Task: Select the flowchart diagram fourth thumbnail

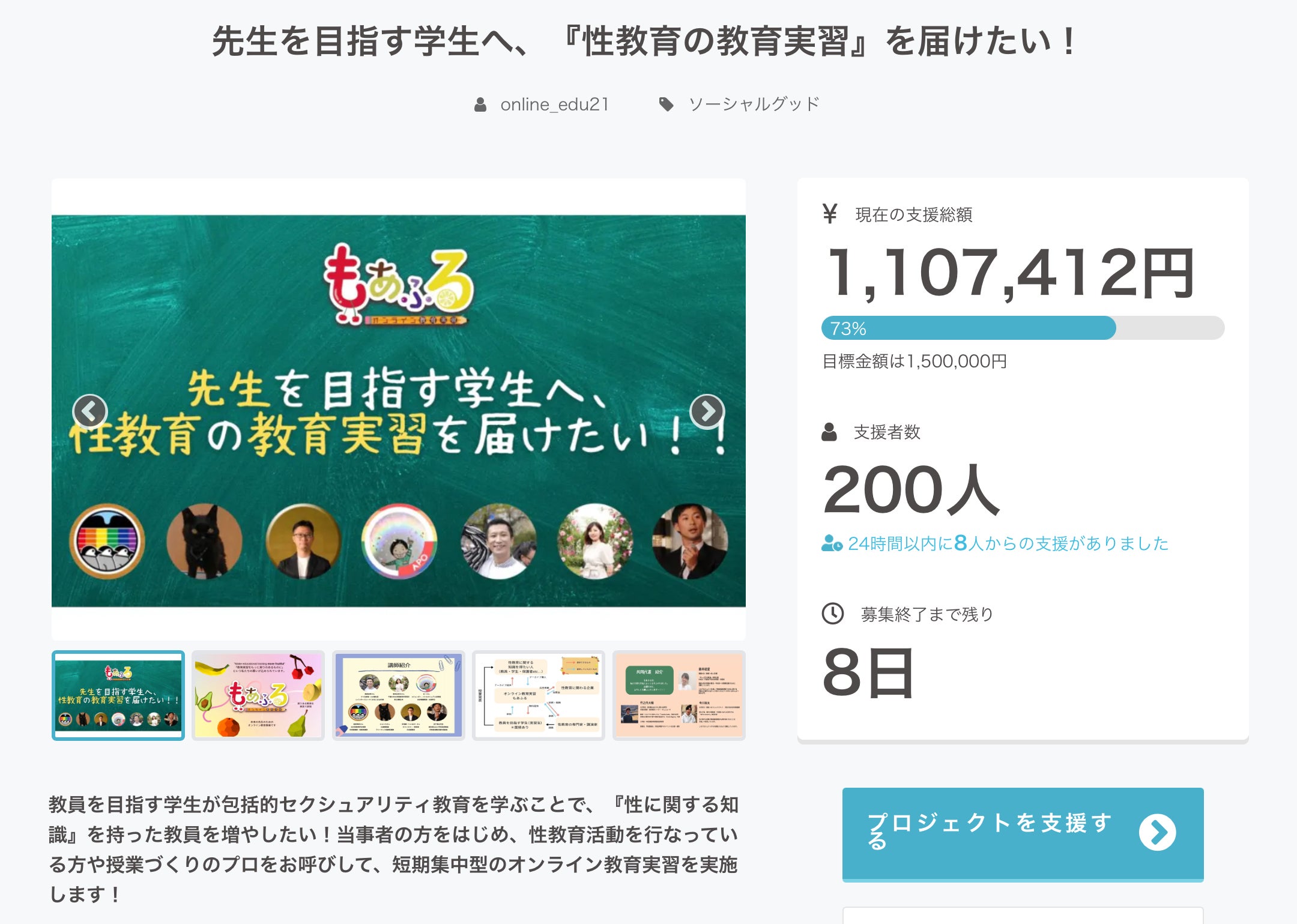Action: pos(539,695)
